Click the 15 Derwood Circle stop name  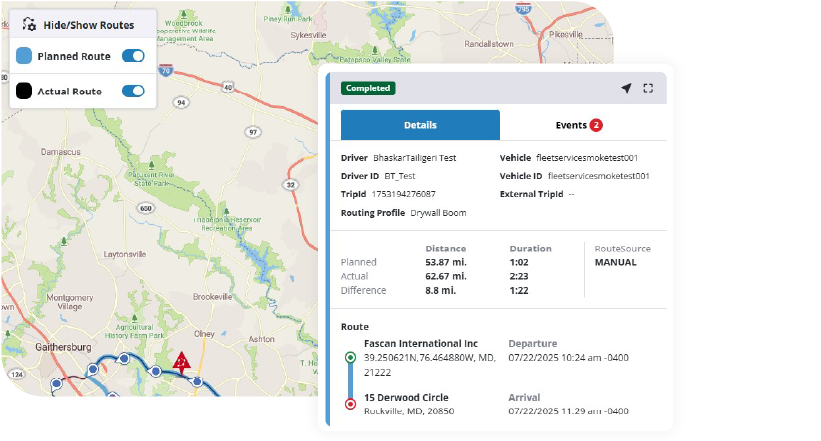(x=406, y=397)
